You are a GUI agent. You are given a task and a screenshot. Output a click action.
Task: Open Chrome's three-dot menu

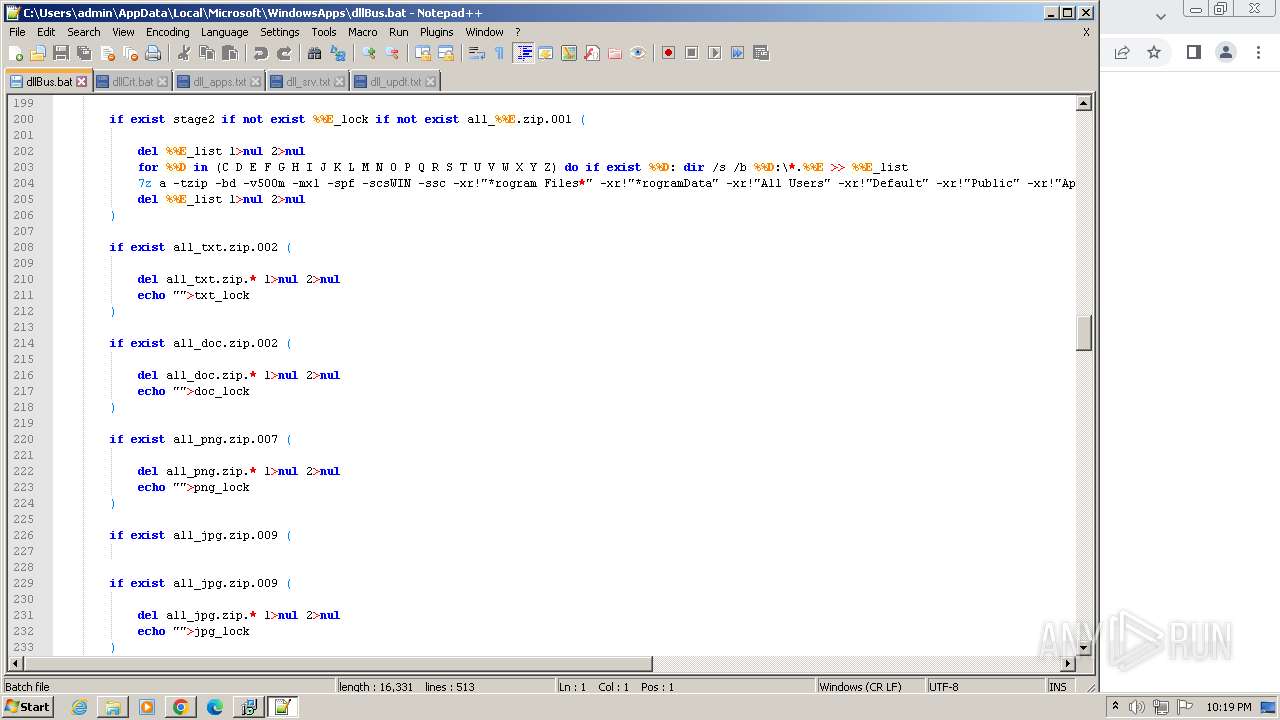(1259, 52)
